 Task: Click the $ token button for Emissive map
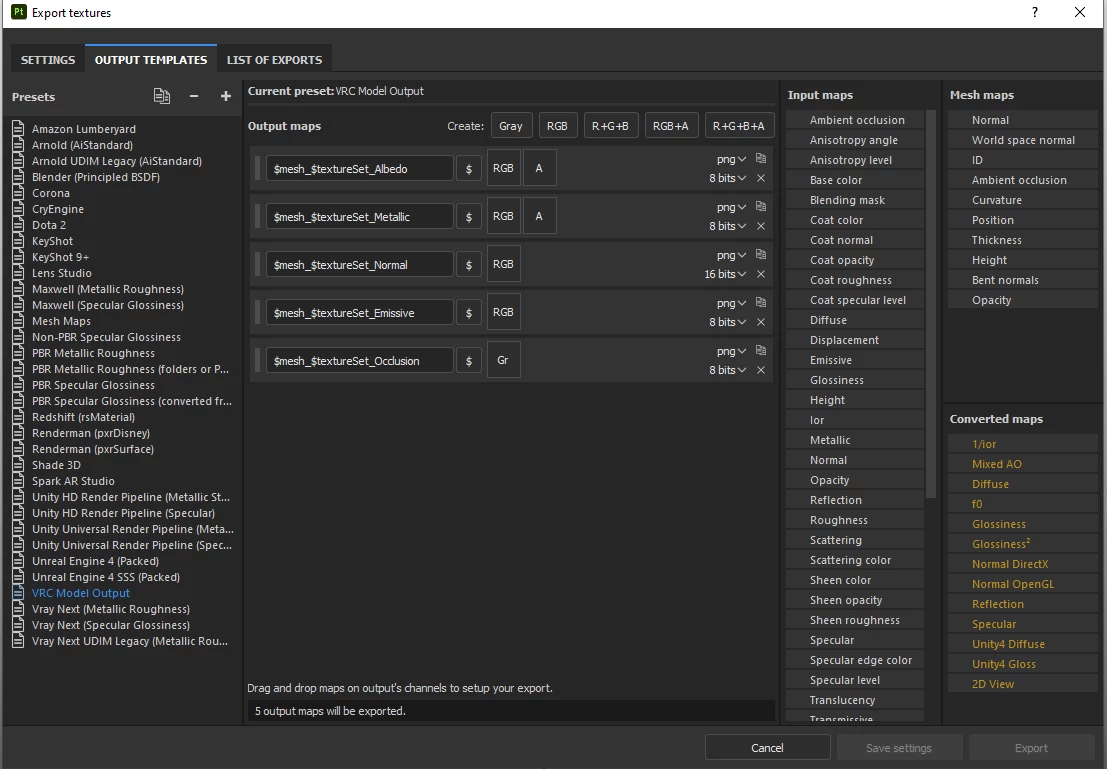[469, 312]
